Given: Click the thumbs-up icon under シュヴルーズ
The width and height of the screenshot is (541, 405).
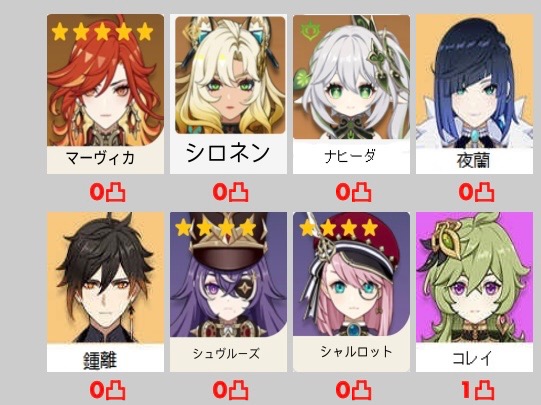Looking at the screenshot, I should (238, 390).
